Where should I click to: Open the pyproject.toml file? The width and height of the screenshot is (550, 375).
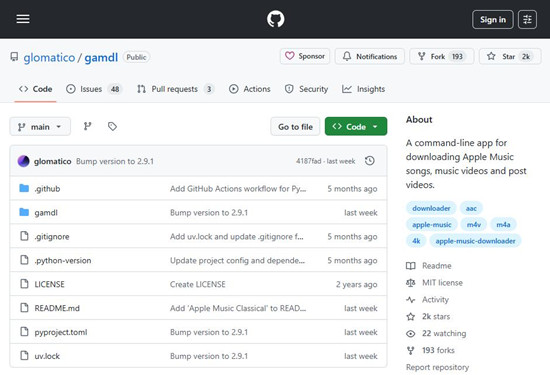[61, 332]
